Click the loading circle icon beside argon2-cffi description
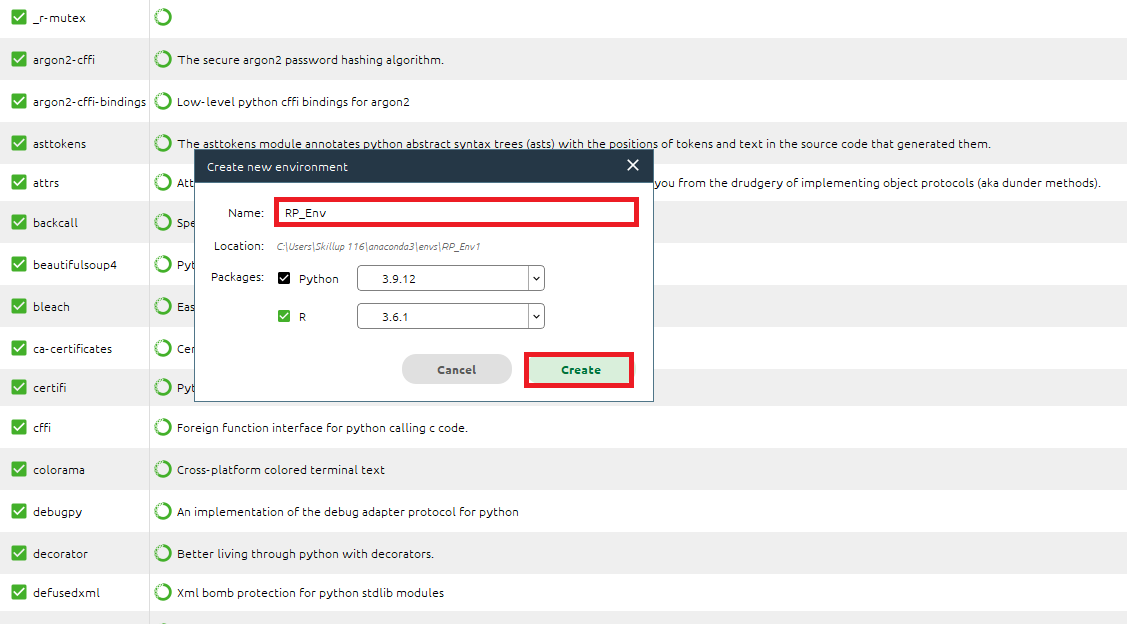 pos(163,60)
